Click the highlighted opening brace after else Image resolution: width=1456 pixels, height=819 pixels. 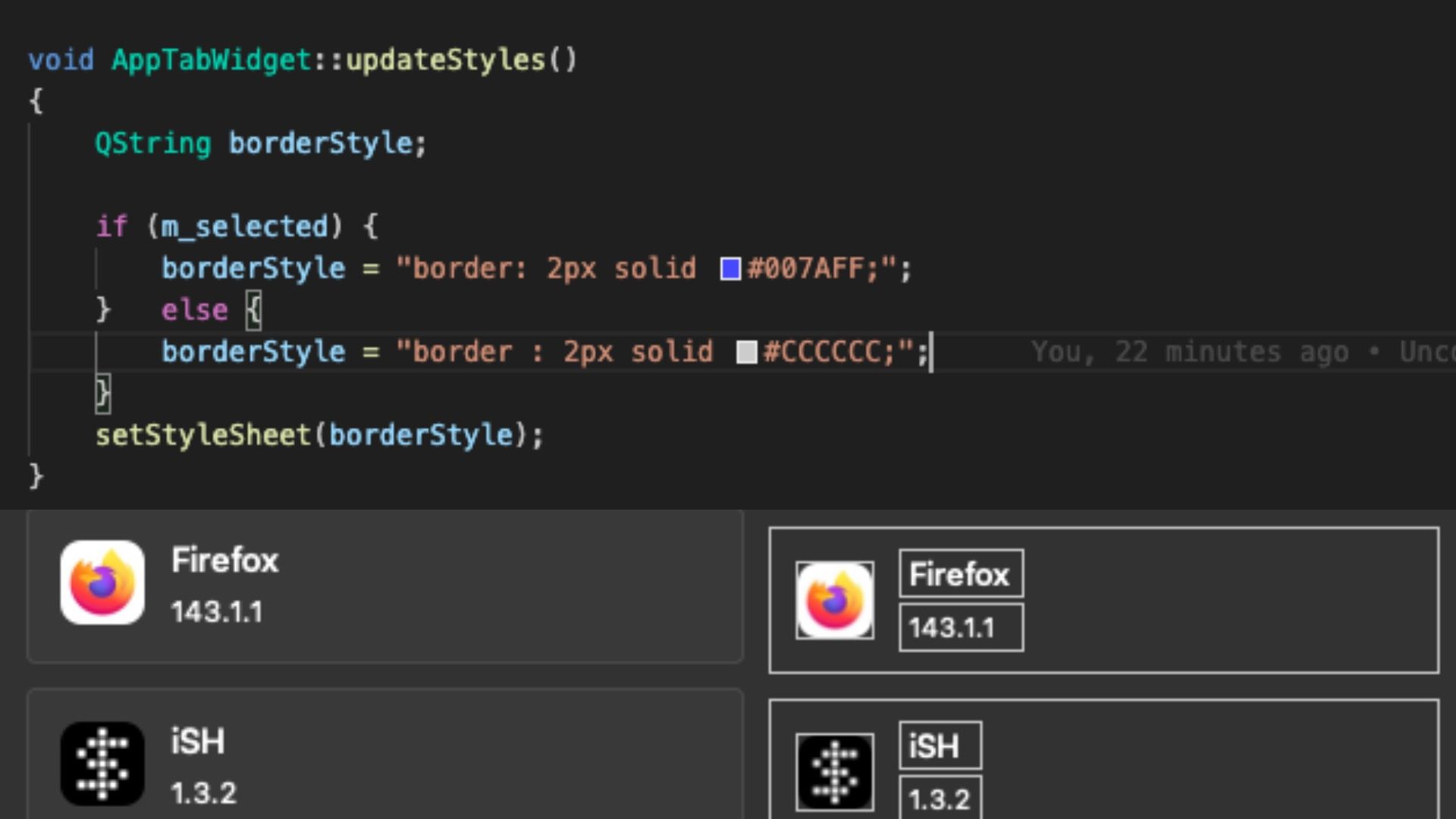254,310
